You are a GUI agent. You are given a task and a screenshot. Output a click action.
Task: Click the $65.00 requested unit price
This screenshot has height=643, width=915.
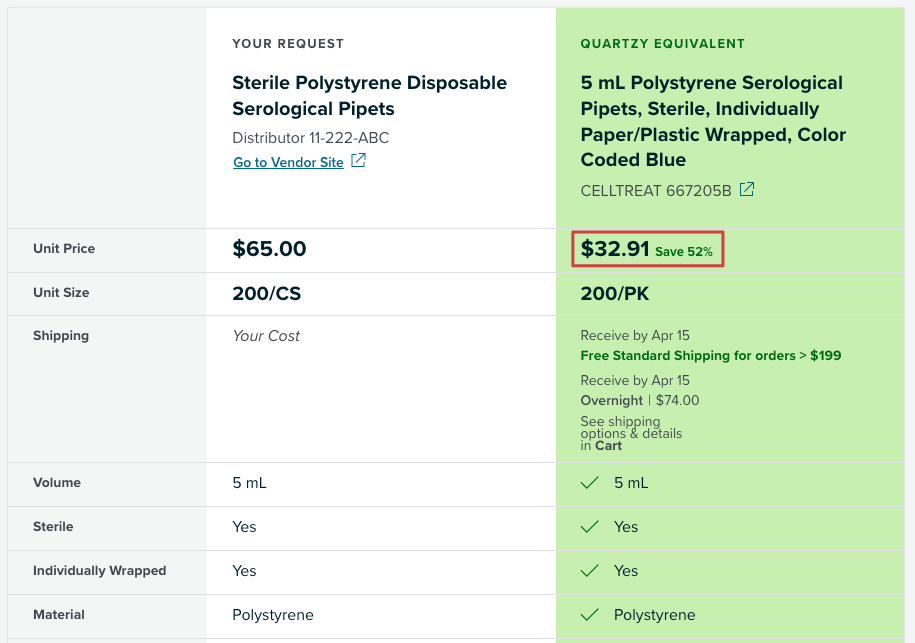[269, 249]
